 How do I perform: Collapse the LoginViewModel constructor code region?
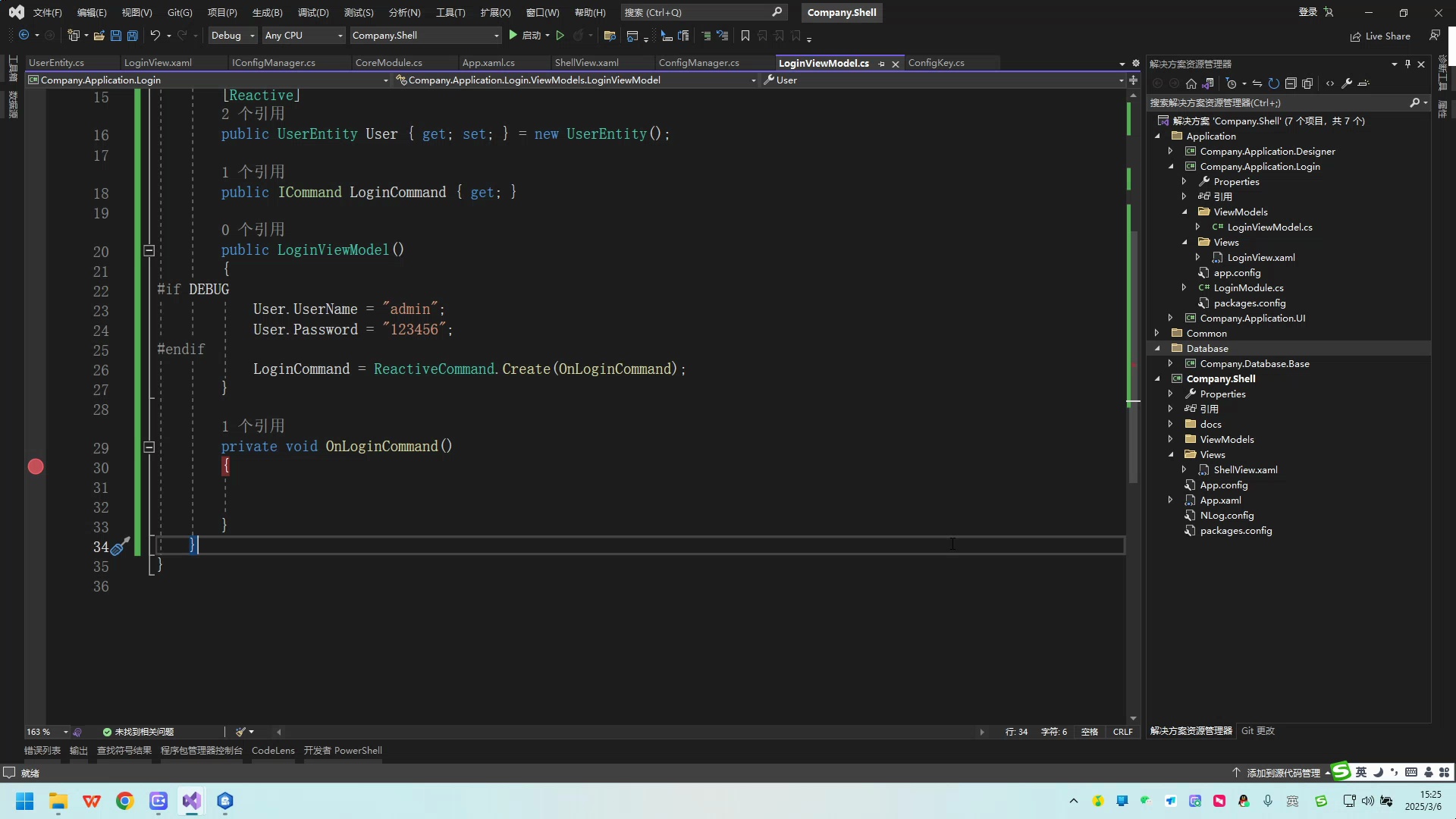click(149, 250)
